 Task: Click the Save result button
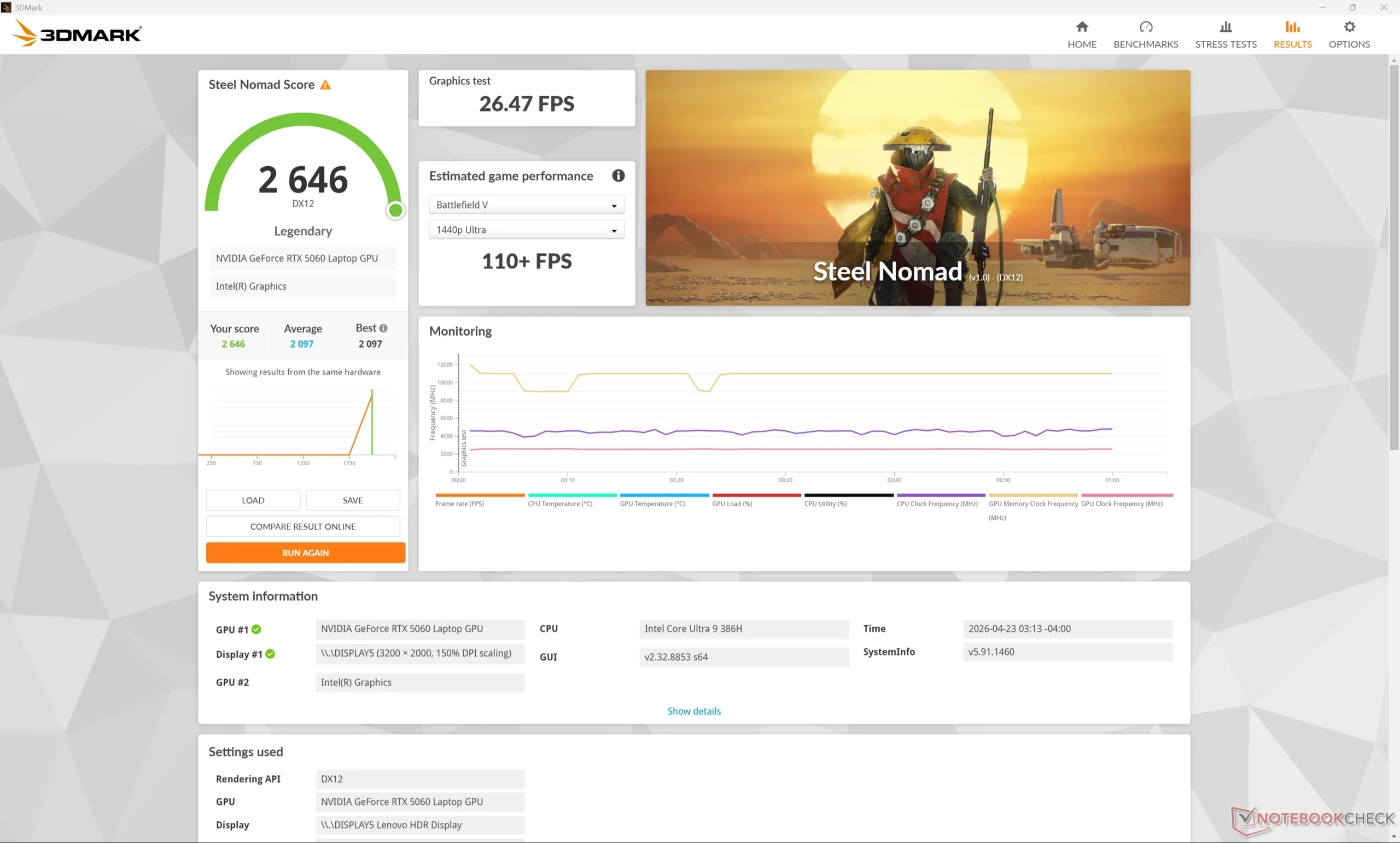pos(352,500)
